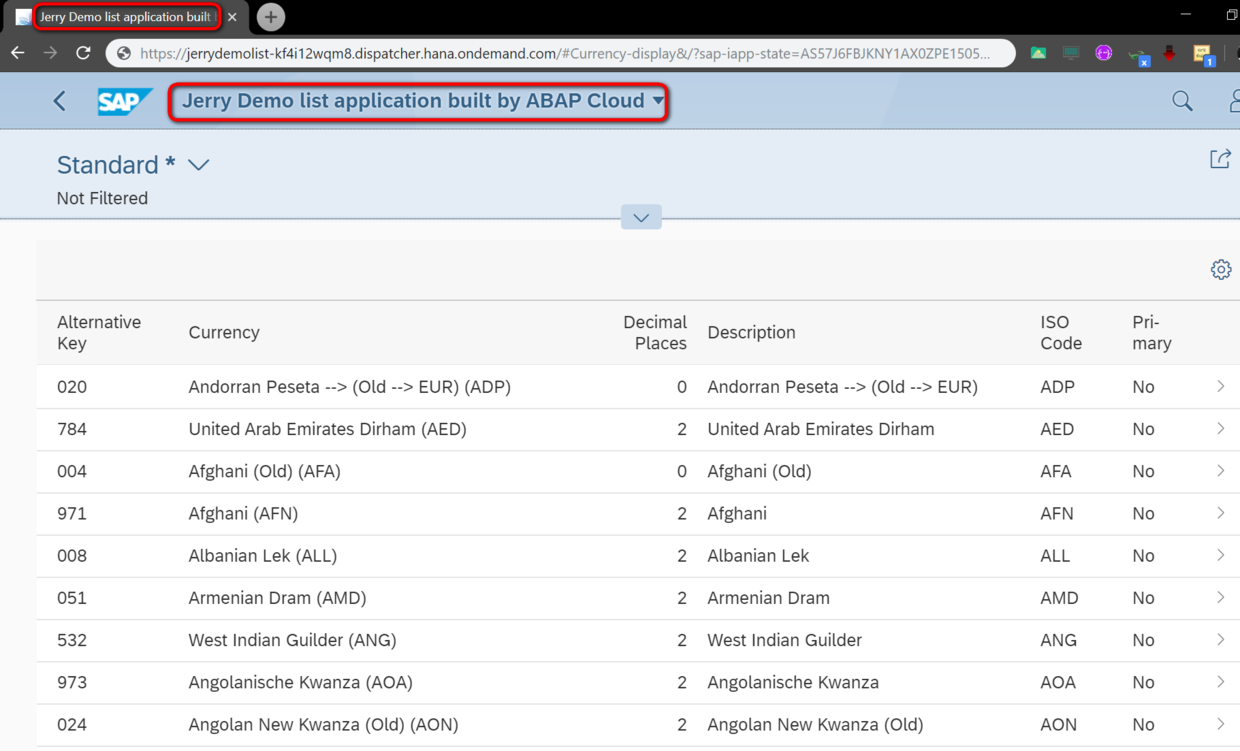The width and height of the screenshot is (1240, 751).
Task: Click the Armenian Dram description cell
Action: [769, 598]
